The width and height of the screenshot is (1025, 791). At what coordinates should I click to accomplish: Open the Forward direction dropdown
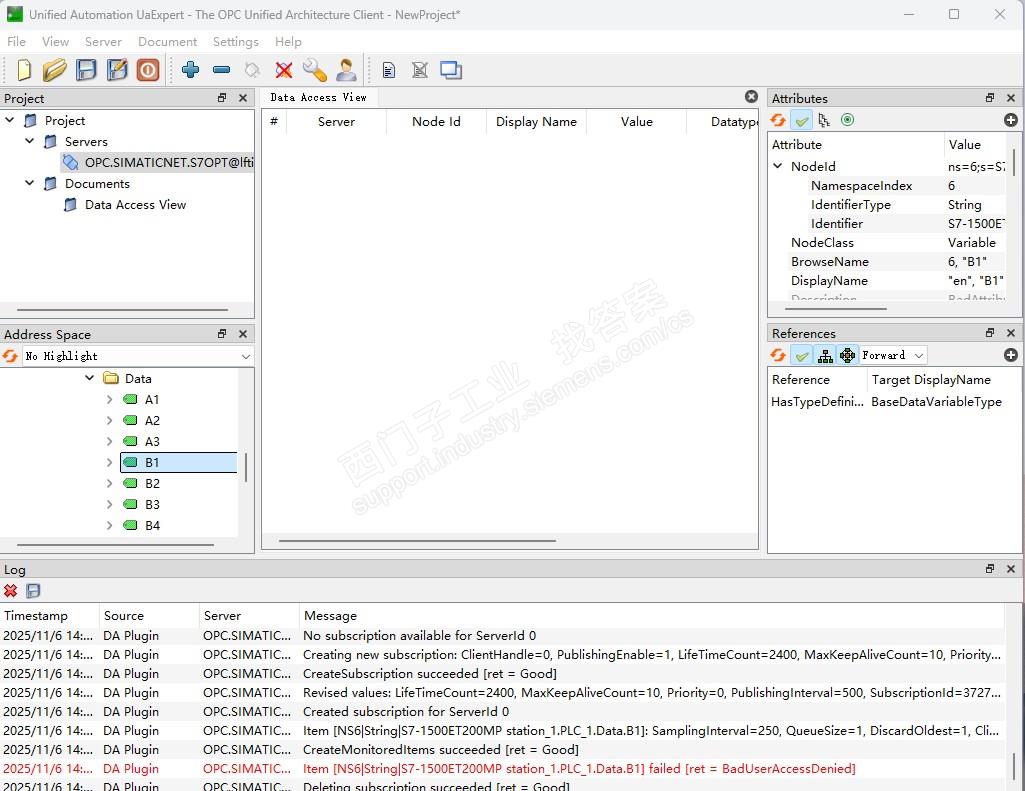tap(893, 355)
